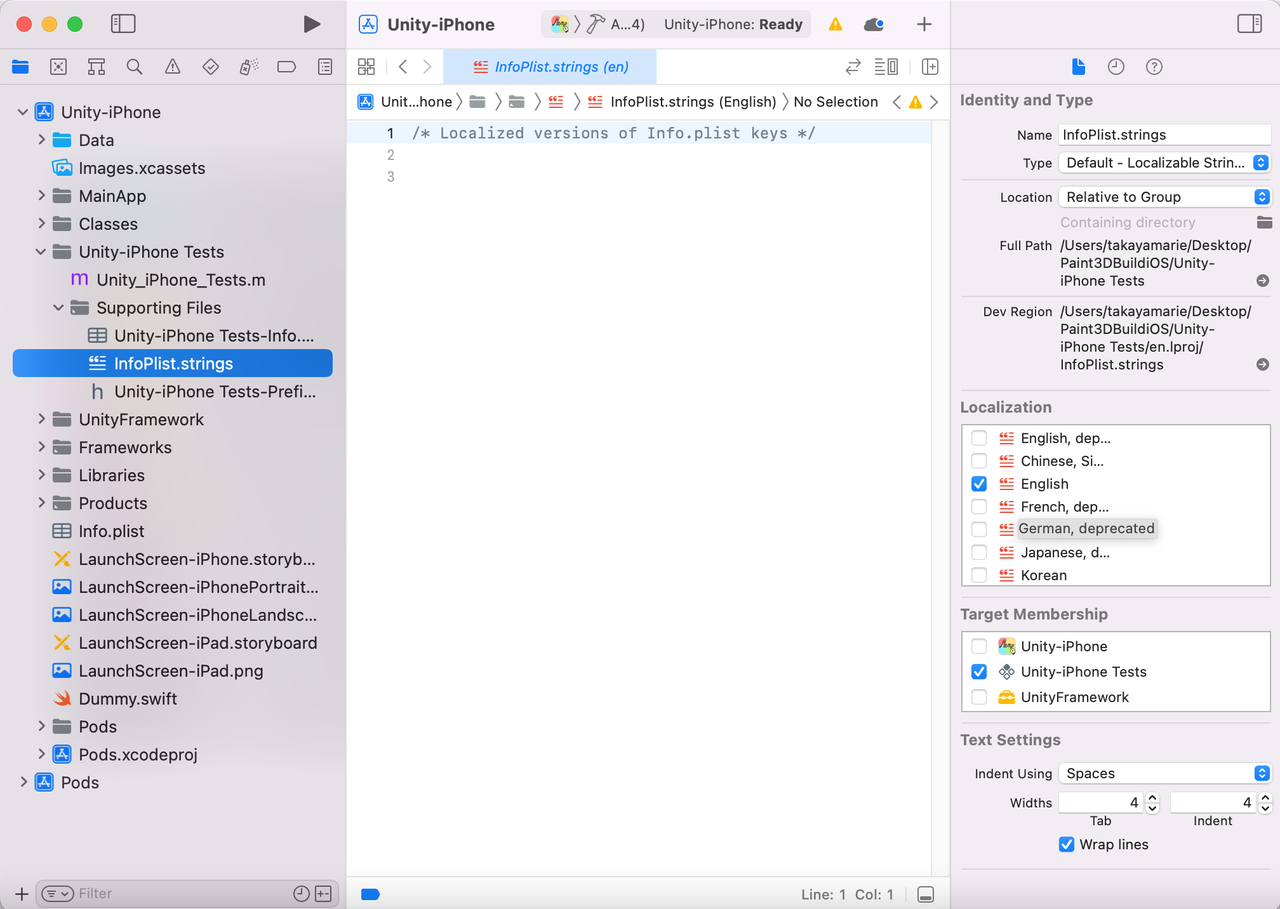The image size is (1280, 909).
Task: Disable the Wrap lines setting
Action: pos(1066,844)
